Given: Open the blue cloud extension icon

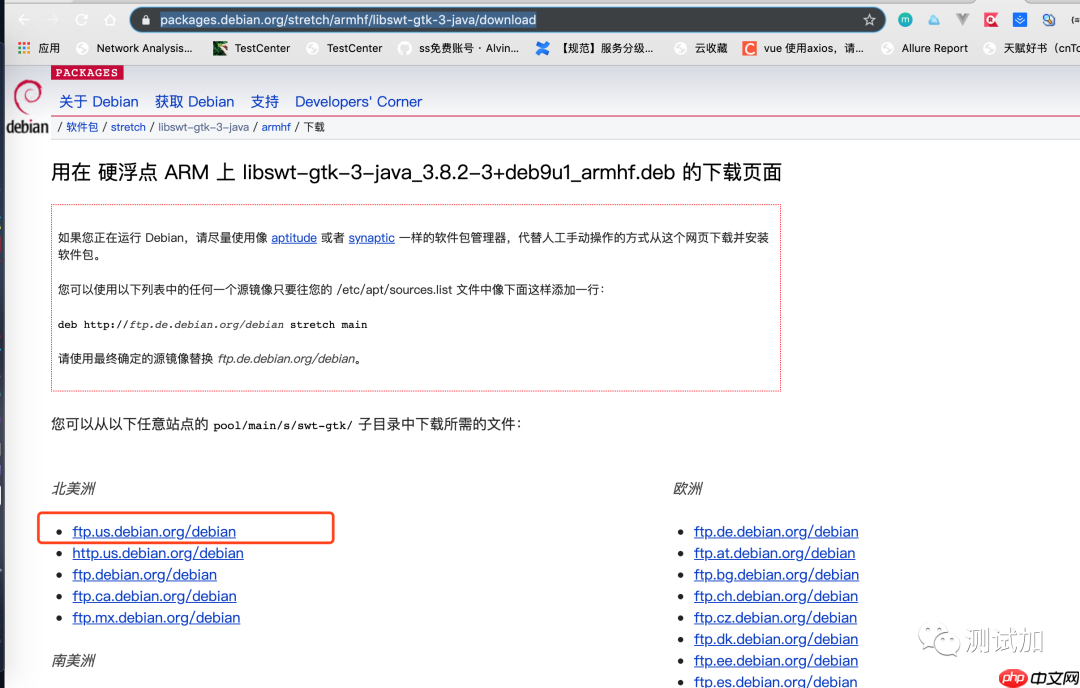Looking at the screenshot, I should pyautogui.click(x=932, y=19).
